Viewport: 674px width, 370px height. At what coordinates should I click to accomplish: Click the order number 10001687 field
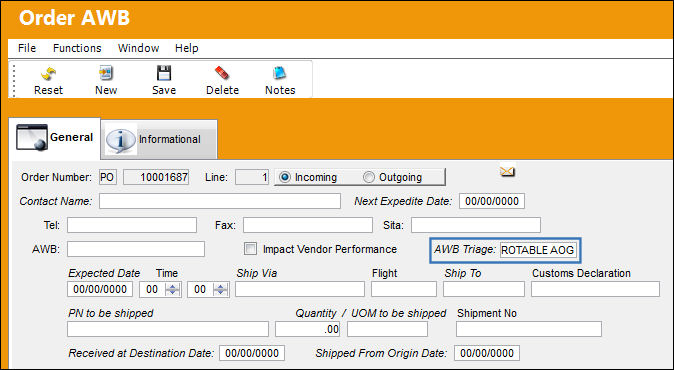point(156,177)
